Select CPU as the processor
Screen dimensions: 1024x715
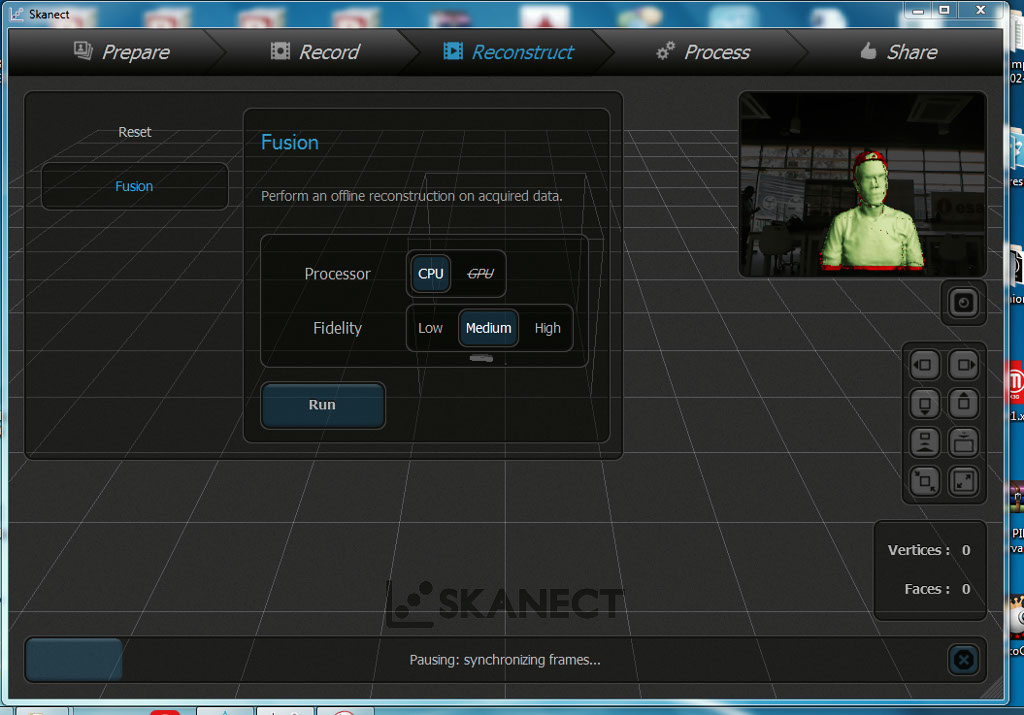[x=431, y=274]
